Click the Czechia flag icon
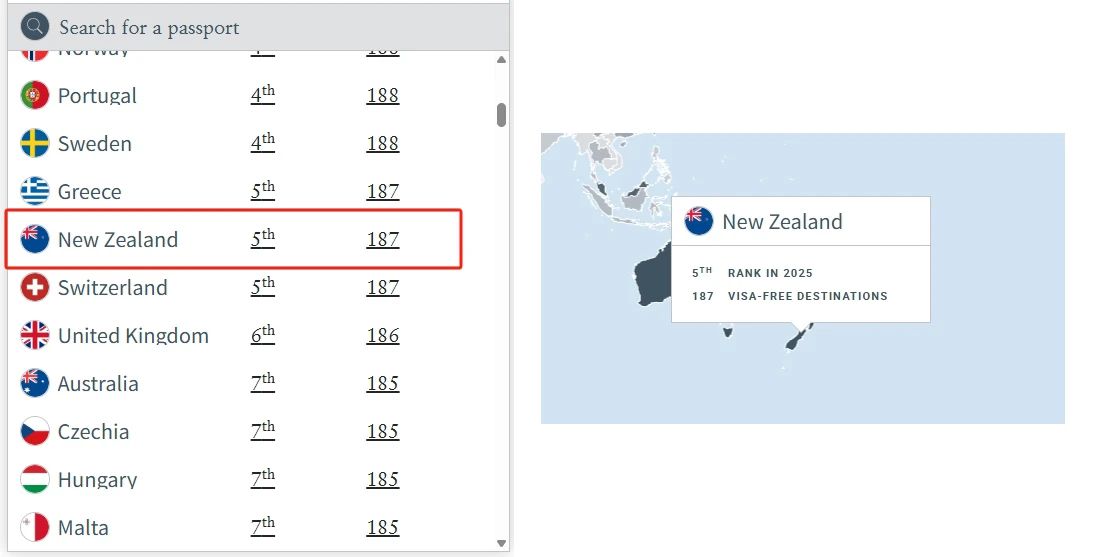Viewport: 1094px width, 557px height. (34, 431)
